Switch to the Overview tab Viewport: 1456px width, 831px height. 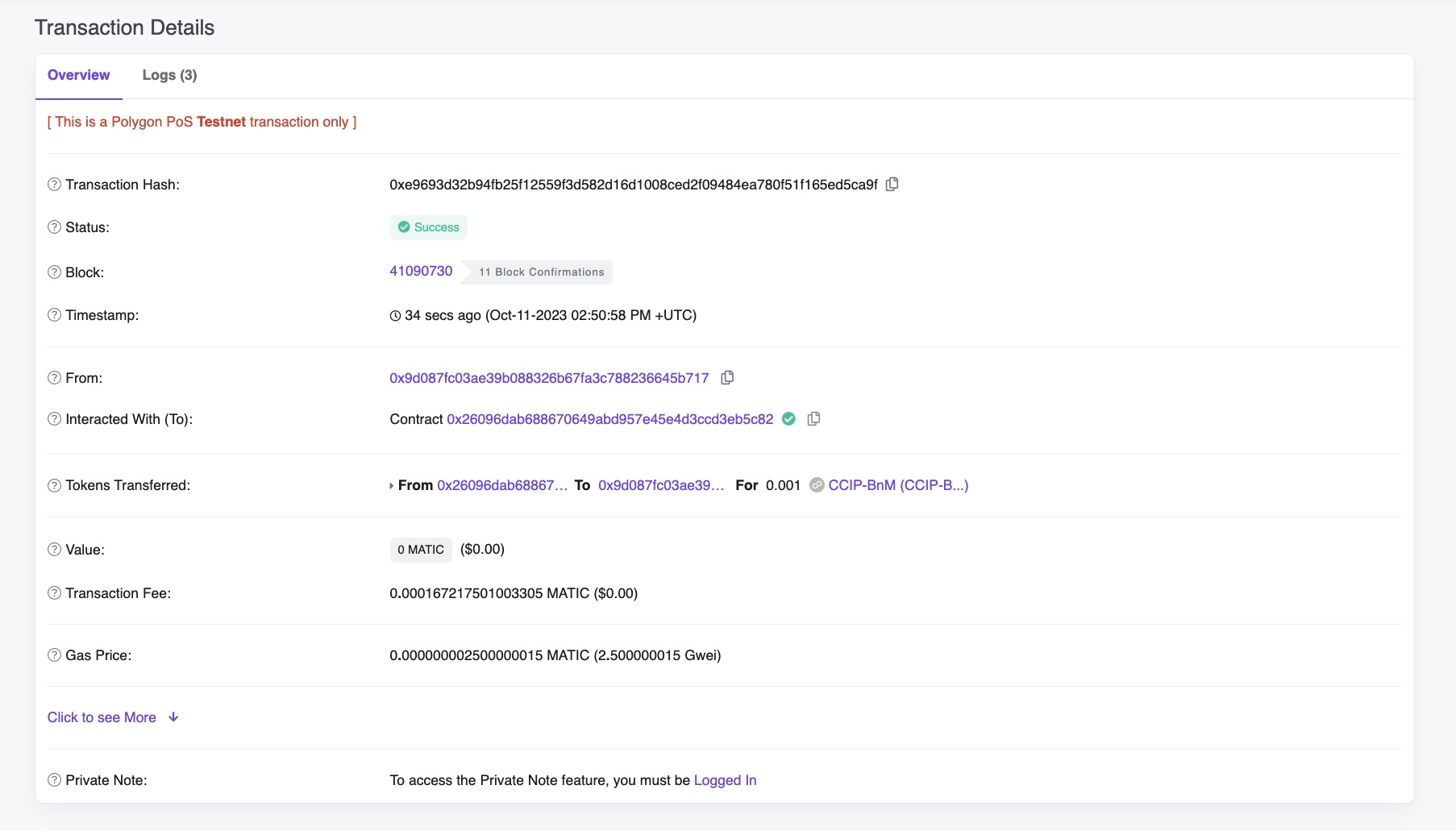click(78, 75)
